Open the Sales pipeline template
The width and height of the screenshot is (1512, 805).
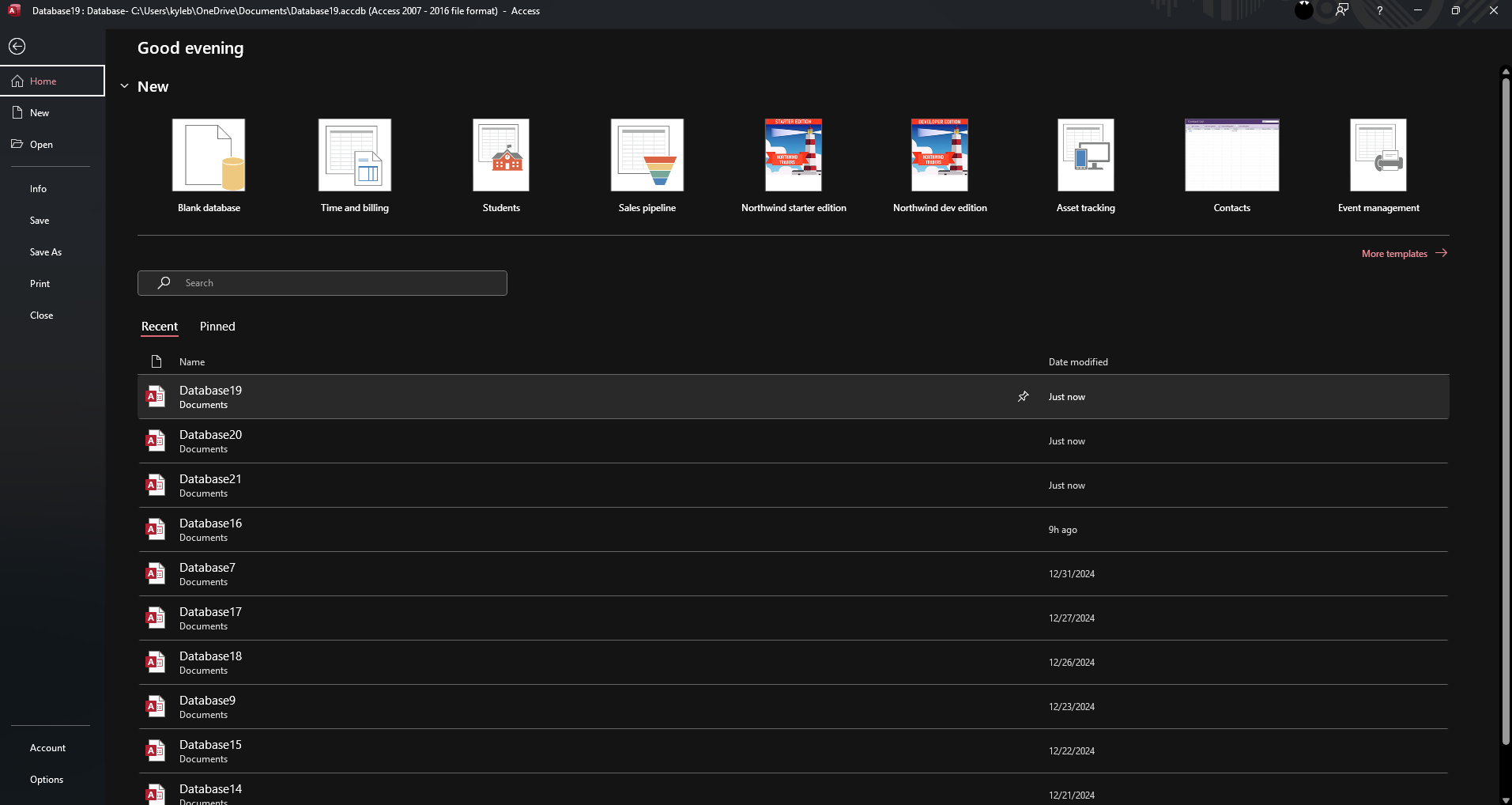(647, 155)
